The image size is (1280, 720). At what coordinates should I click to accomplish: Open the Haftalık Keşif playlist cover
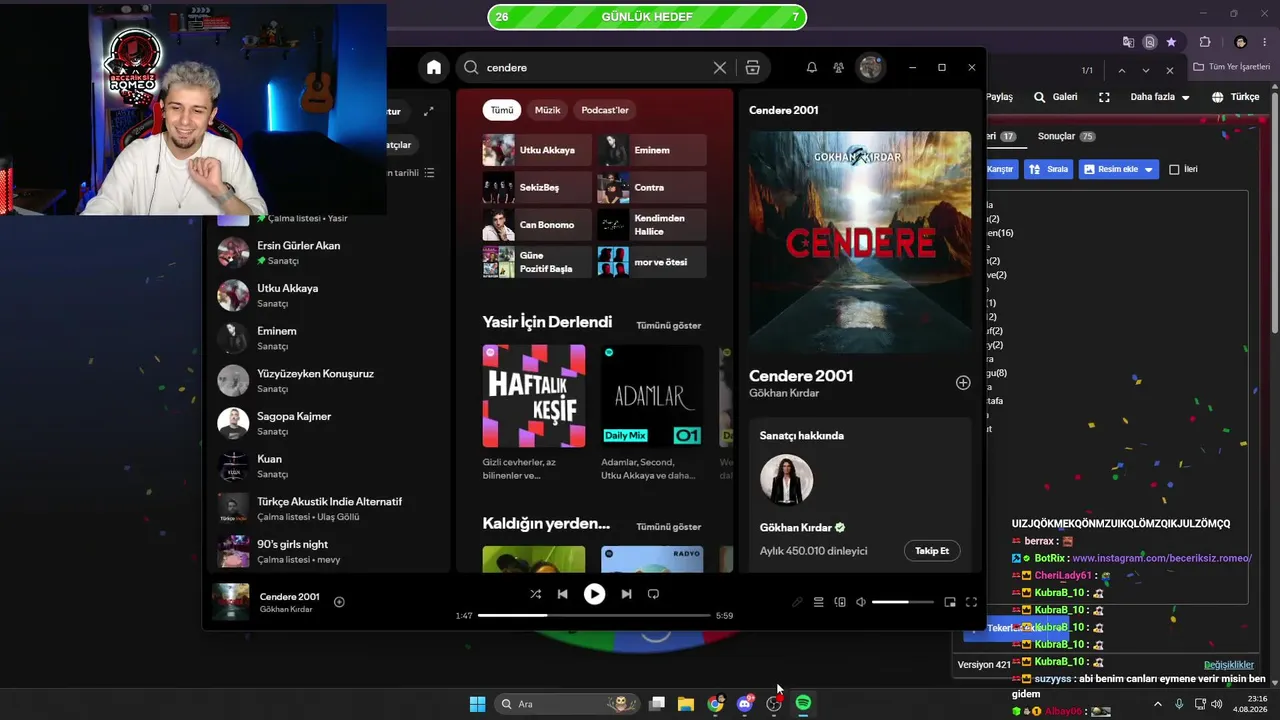point(534,396)
